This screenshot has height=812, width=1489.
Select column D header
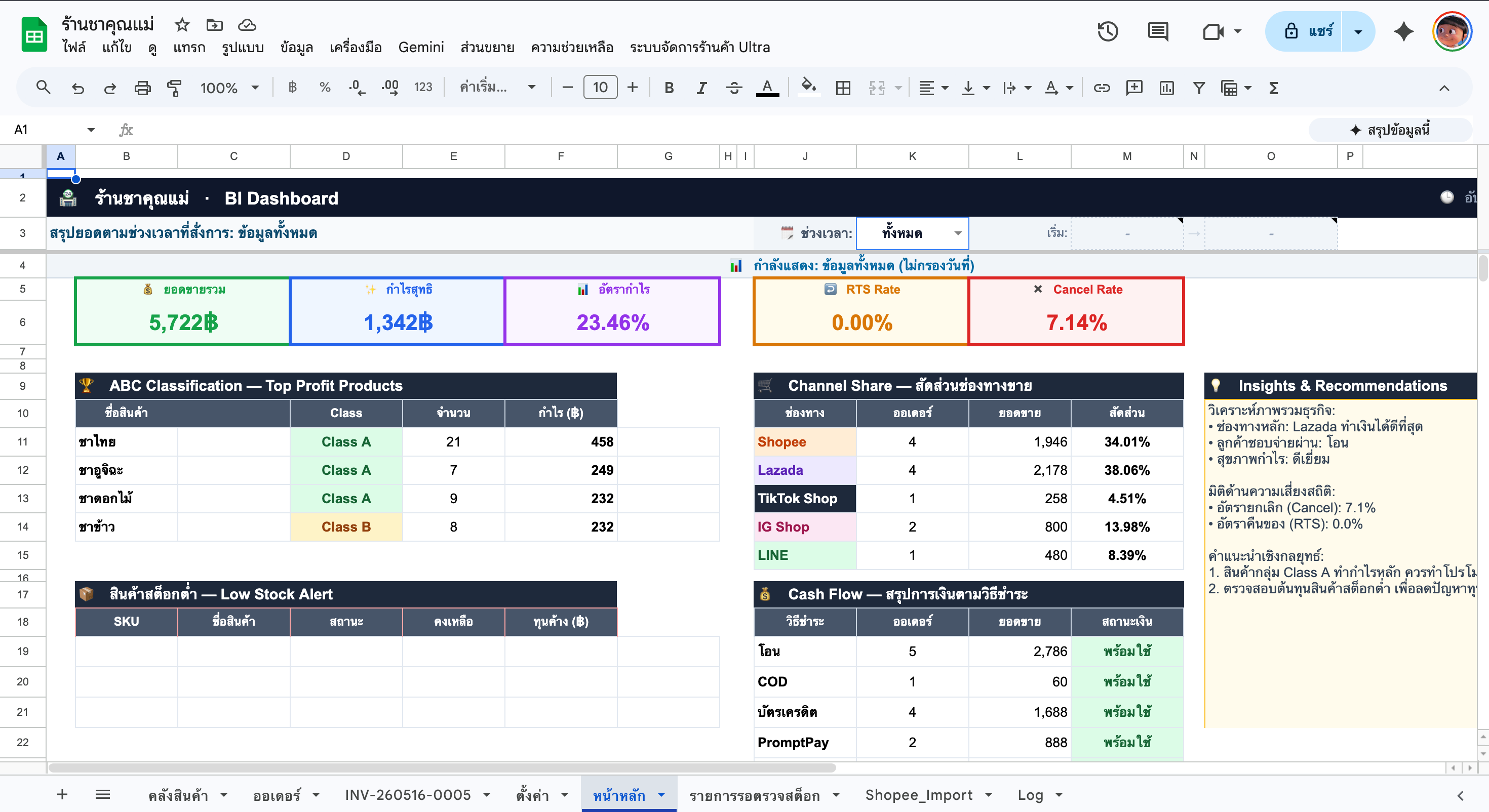(x=345, y=156)
